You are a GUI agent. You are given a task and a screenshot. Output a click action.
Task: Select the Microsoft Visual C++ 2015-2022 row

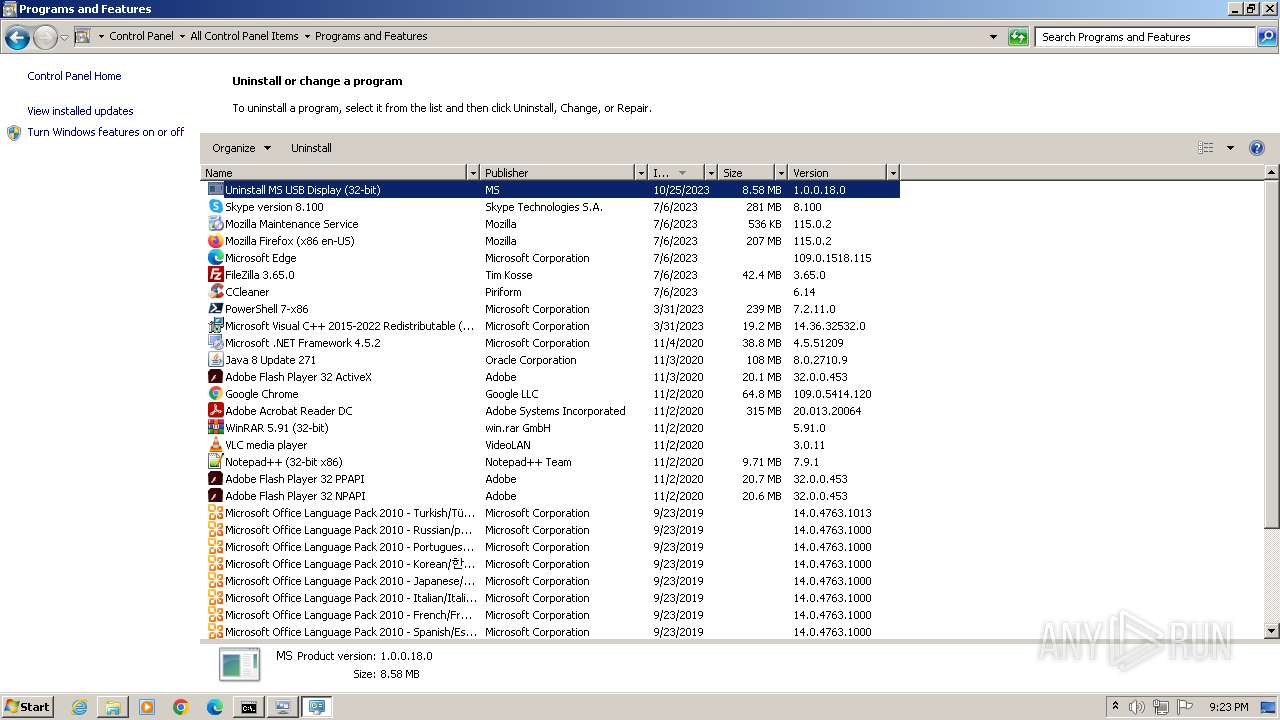[x=550, y=326]
